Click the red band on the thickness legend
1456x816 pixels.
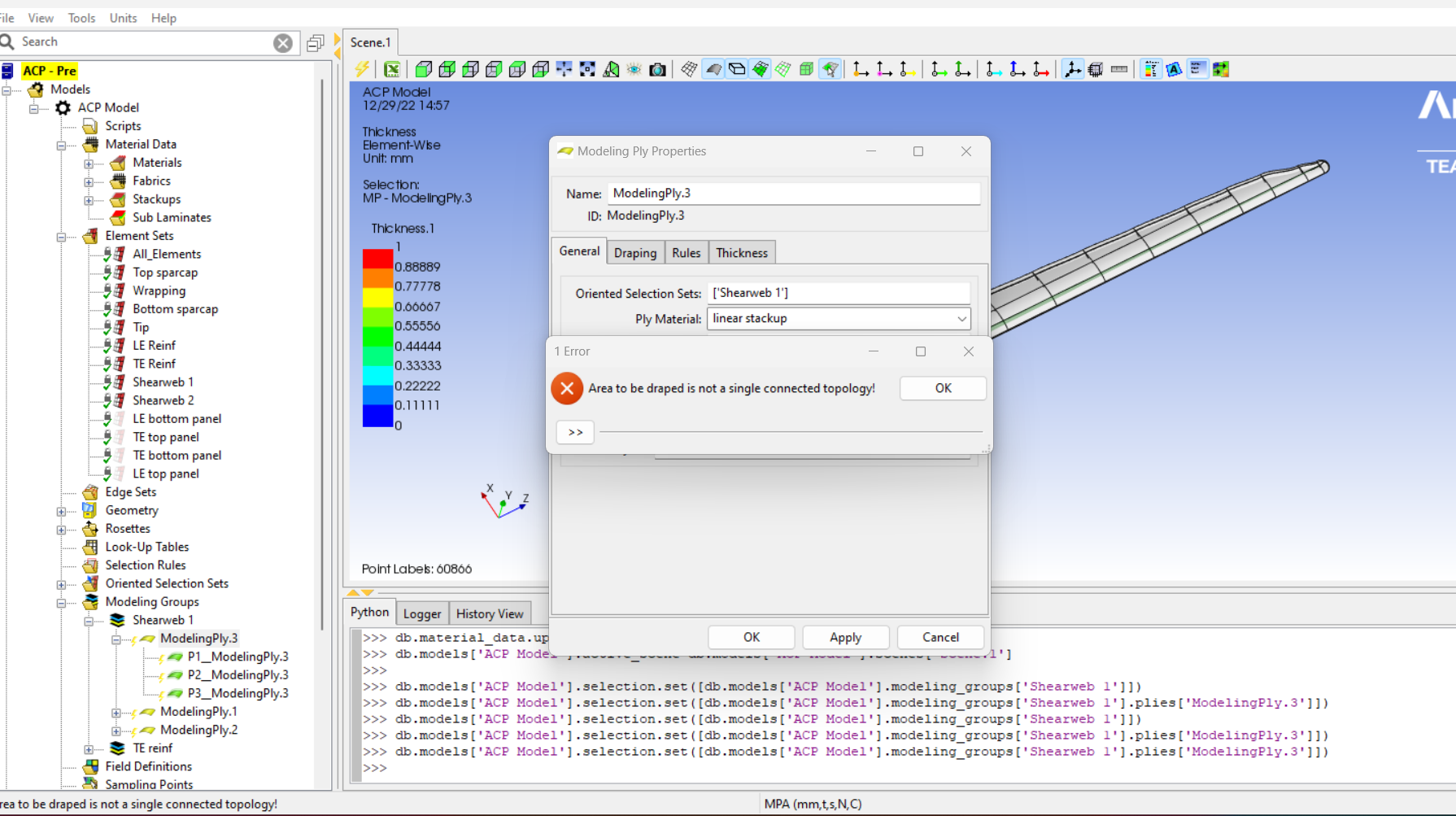coord(377,256)
